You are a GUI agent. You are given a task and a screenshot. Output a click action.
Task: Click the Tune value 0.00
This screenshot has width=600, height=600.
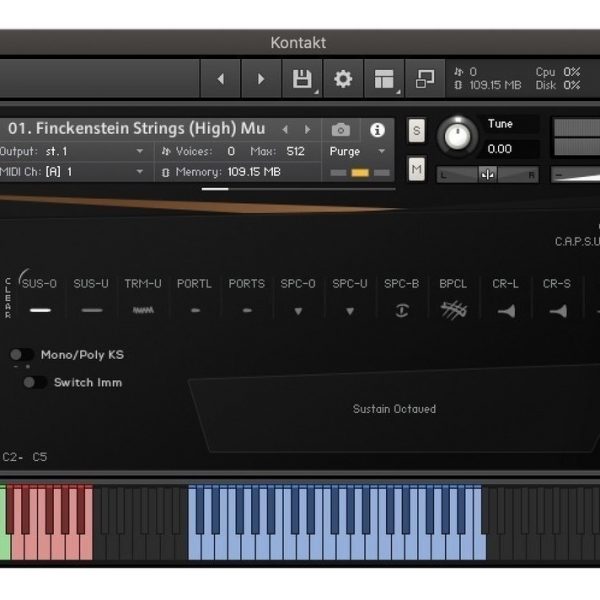click(x=499, y=148)
